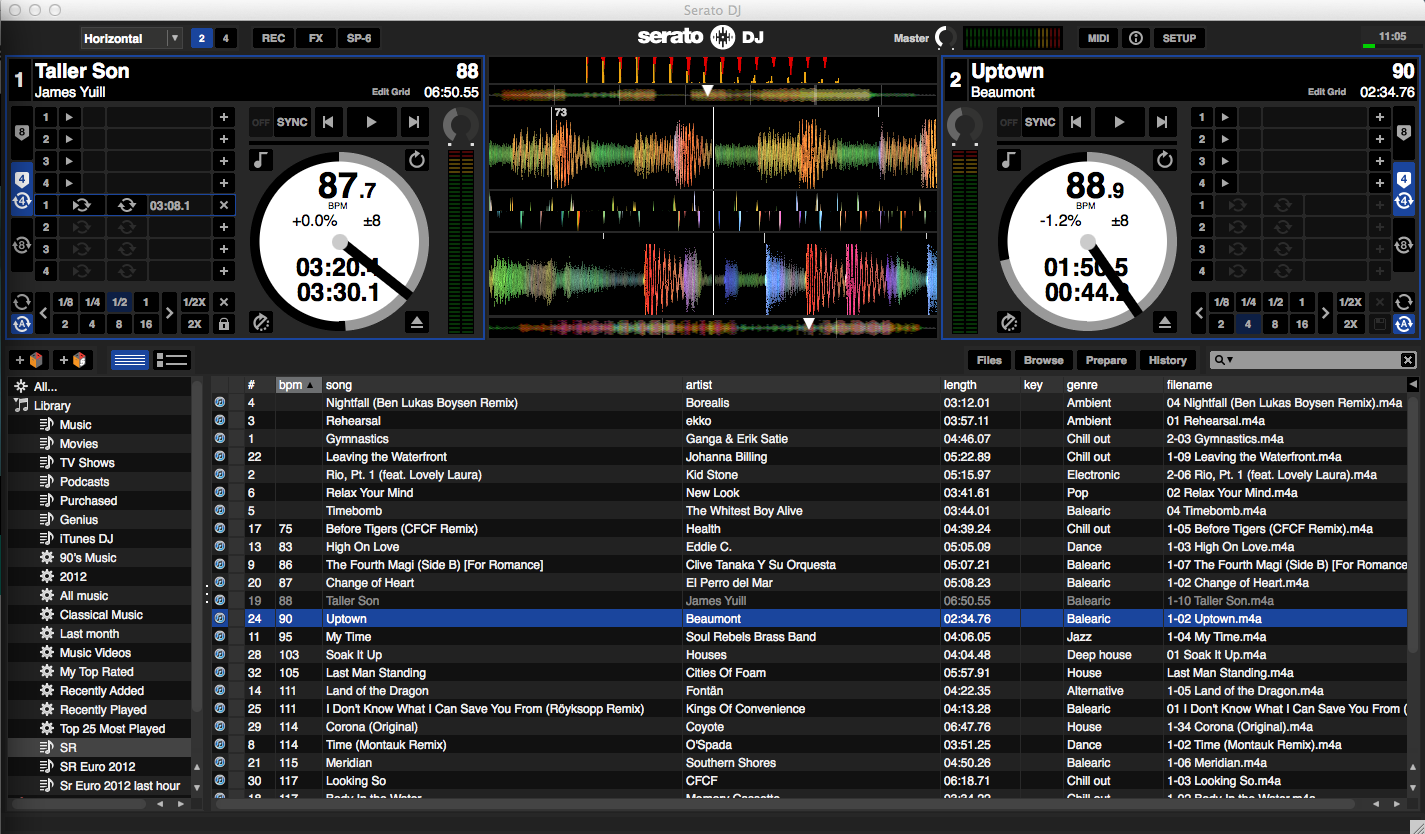
Task: Open the Files panel
Action: click(x=989, y=360)
